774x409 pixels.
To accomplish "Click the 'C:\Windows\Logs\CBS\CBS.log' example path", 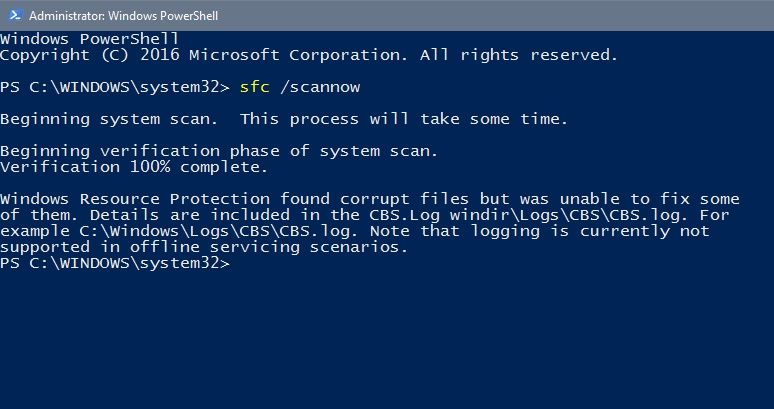I will click(x=215, y=231).
